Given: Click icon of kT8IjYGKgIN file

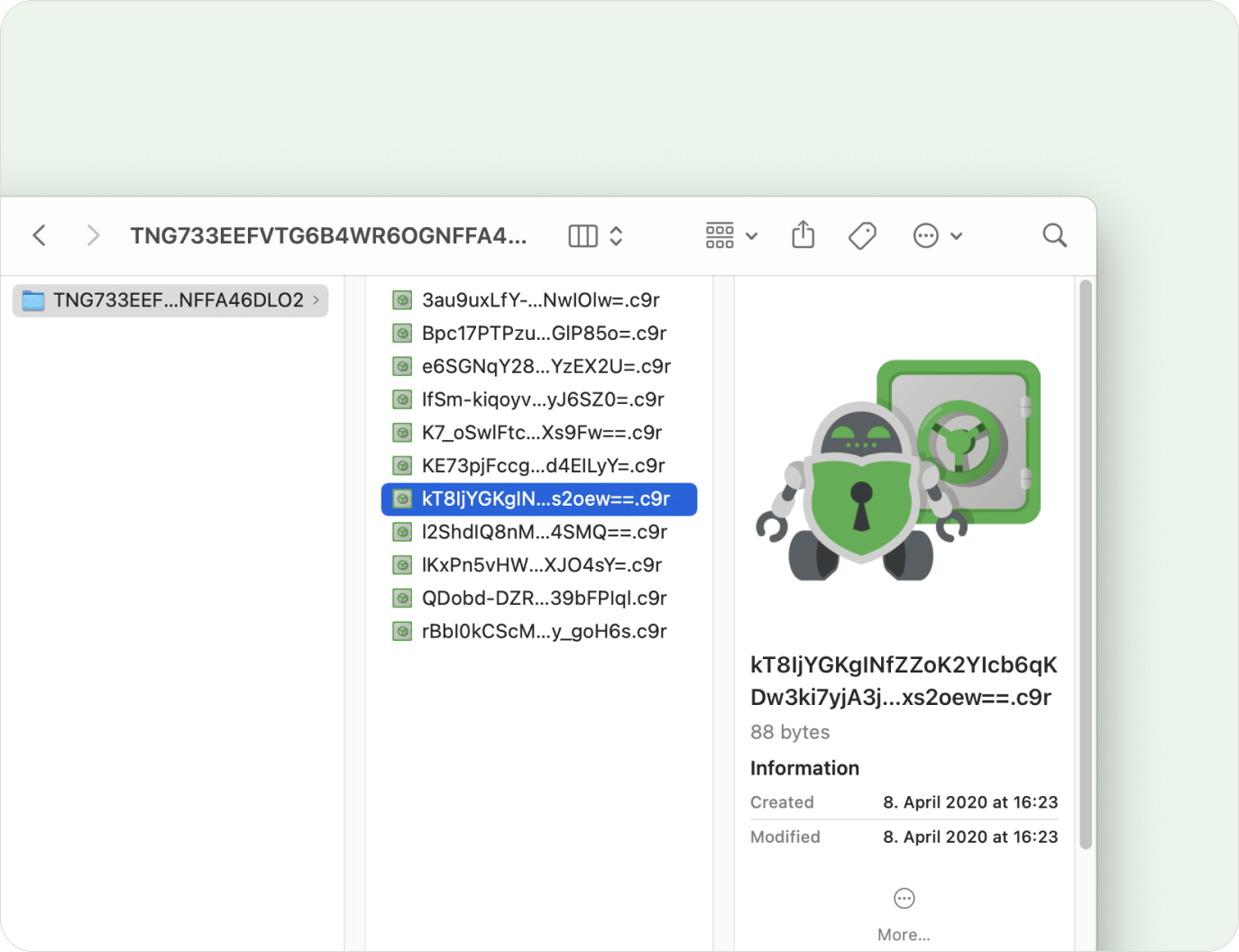Looking at the screenshot, I should (x=402, y=499).
